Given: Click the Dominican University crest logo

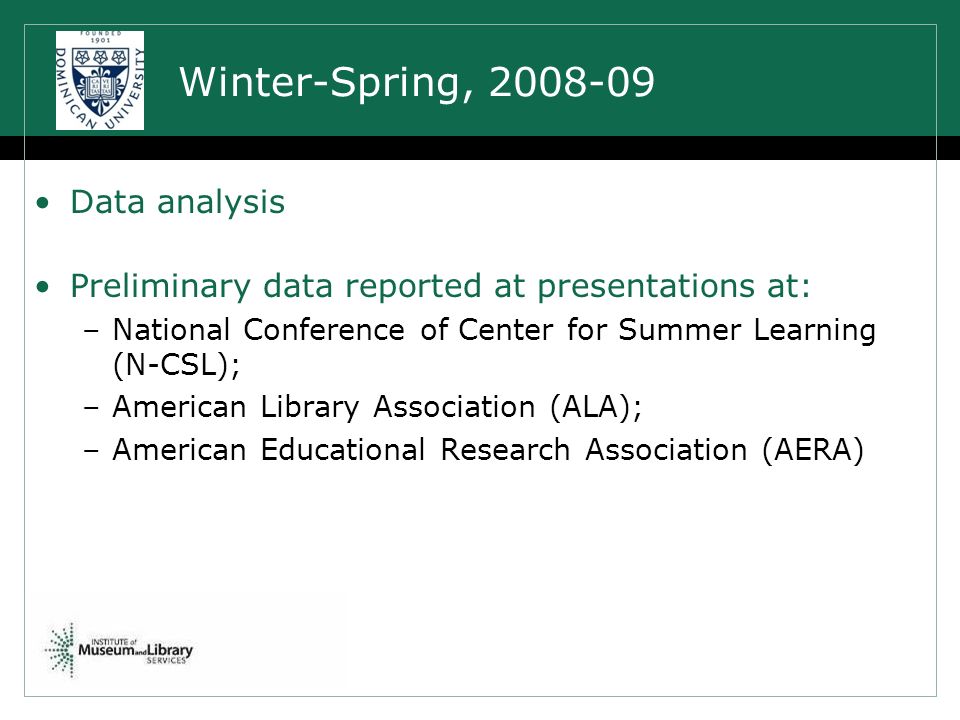Looking at the screenshot, I should 100,80.
